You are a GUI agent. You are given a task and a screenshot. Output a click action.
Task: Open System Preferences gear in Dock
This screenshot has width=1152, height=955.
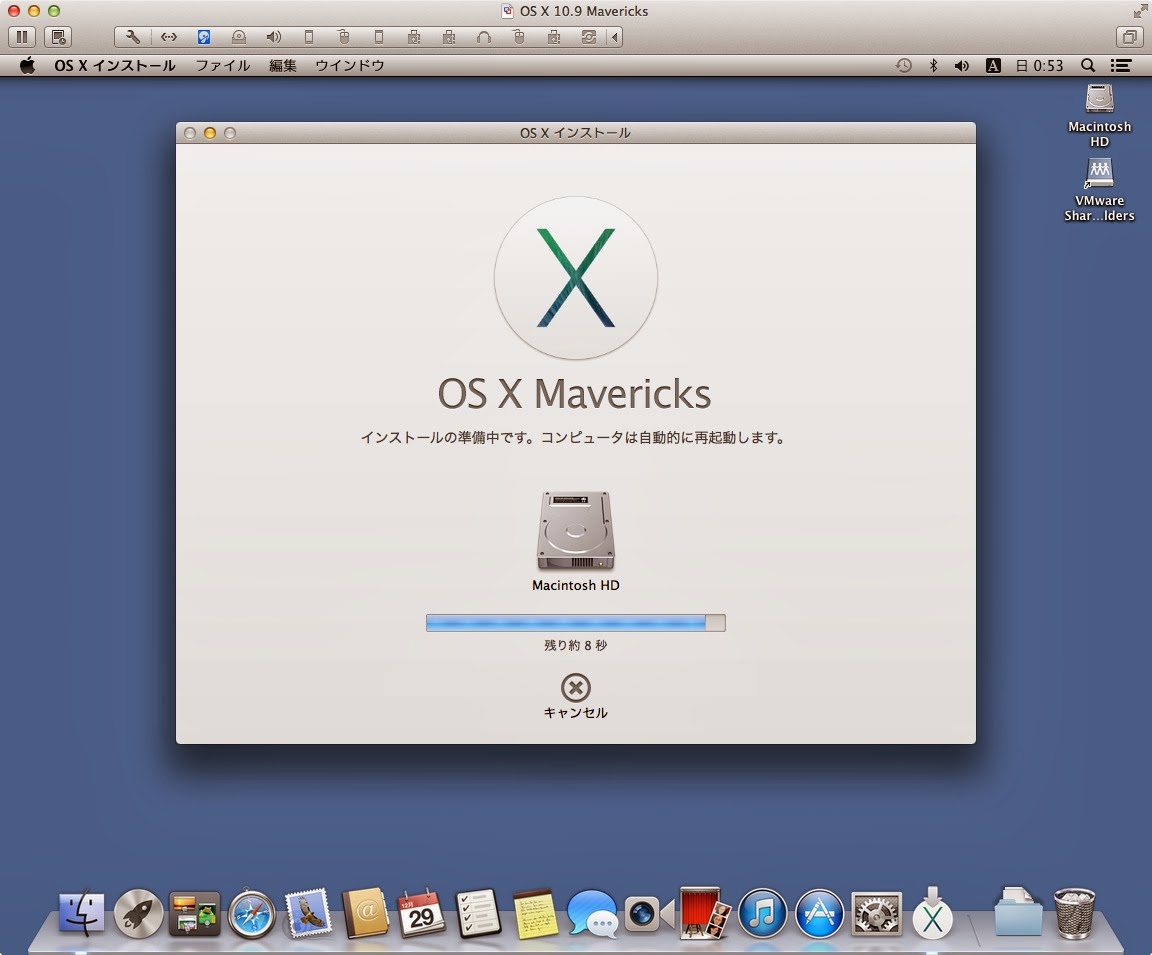point(876,913)
